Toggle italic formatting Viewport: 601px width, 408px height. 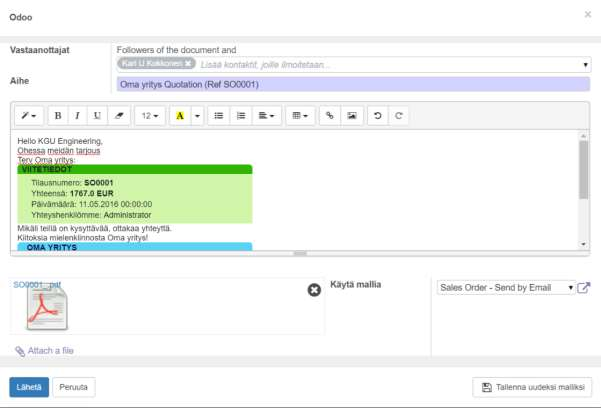coord(77,116)
